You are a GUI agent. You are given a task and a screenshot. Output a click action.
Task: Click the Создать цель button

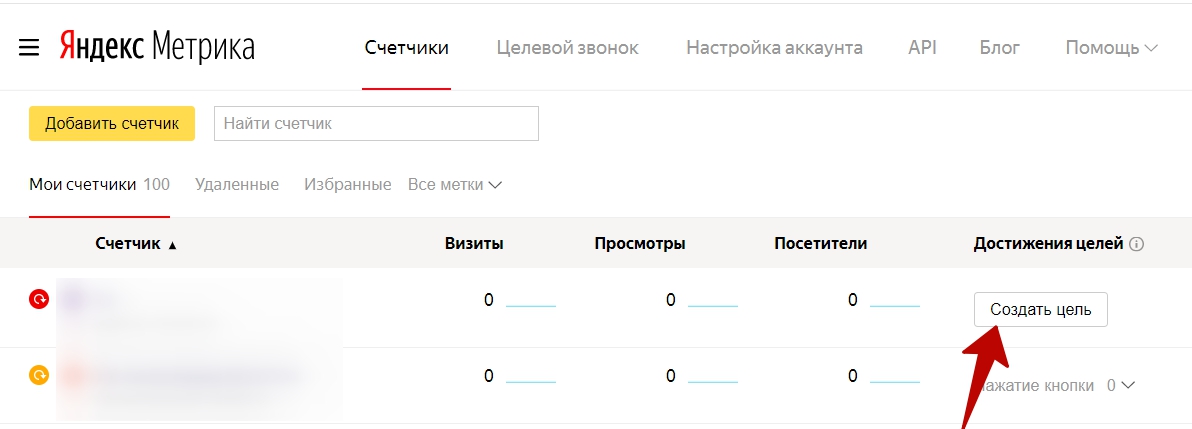tap(1040, 309)
